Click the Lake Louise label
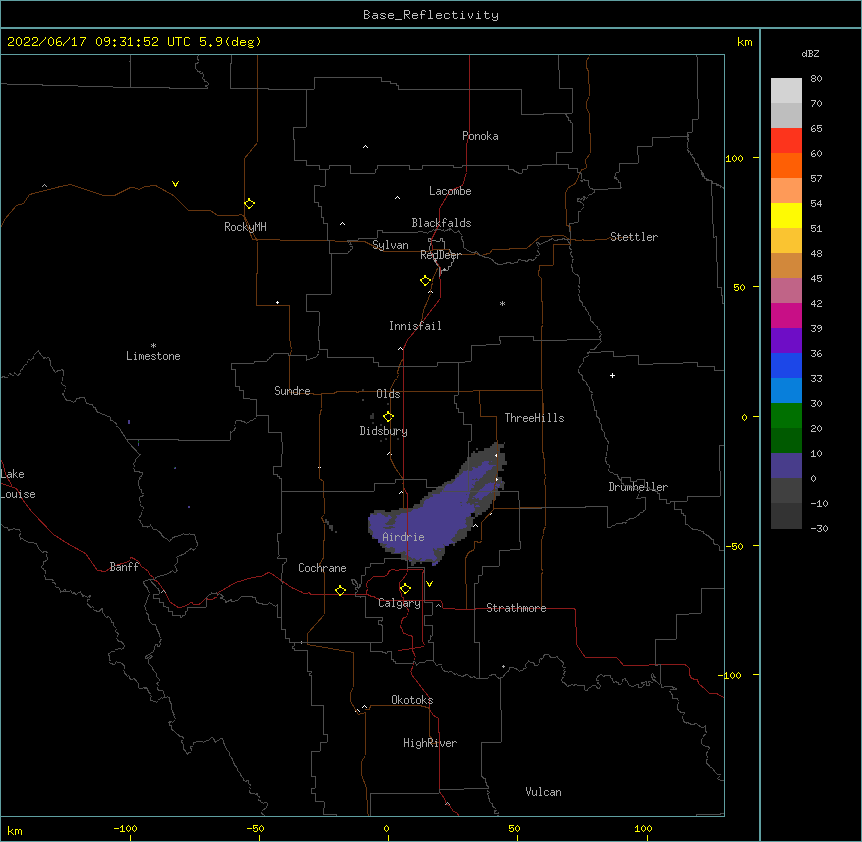 click(x=18, y=484)
